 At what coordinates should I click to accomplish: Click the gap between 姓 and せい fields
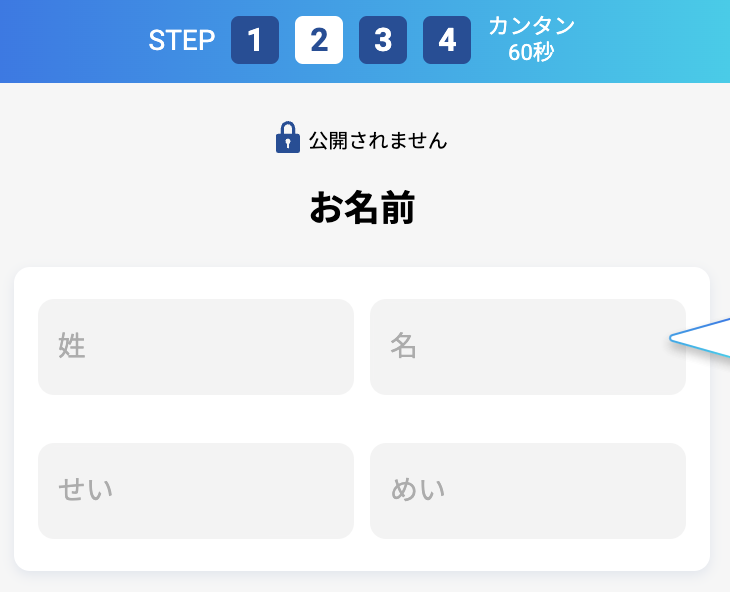coord(196,419)
